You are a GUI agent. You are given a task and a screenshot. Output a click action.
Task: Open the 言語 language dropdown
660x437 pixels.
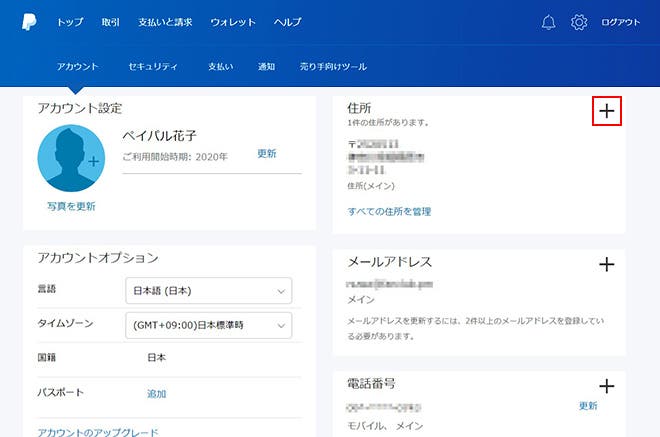[x=211, y=291]
